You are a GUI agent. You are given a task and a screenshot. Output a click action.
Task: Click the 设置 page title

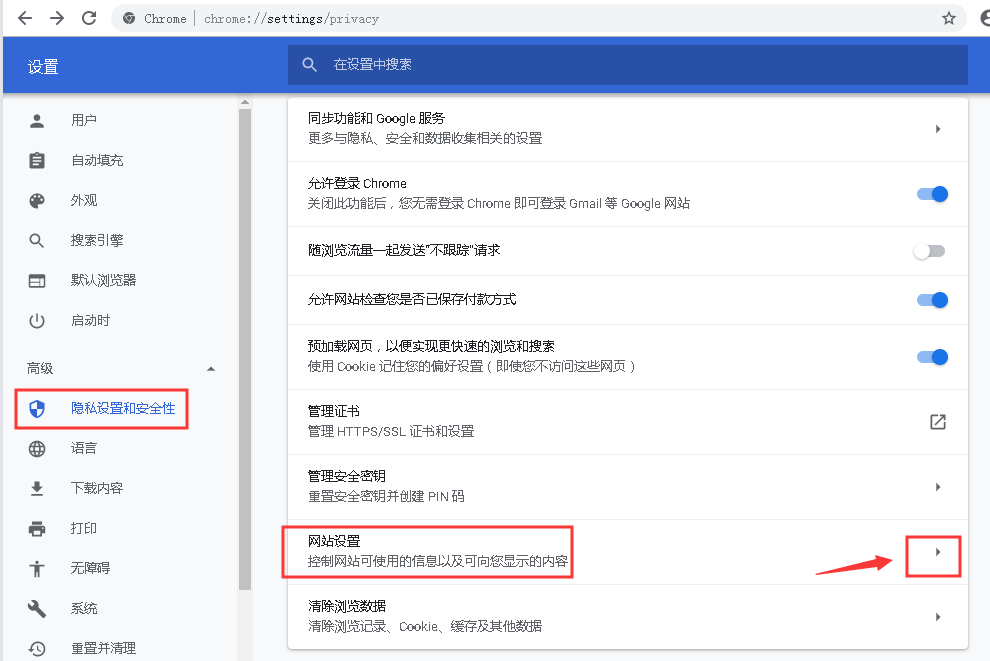click(43, 66)
